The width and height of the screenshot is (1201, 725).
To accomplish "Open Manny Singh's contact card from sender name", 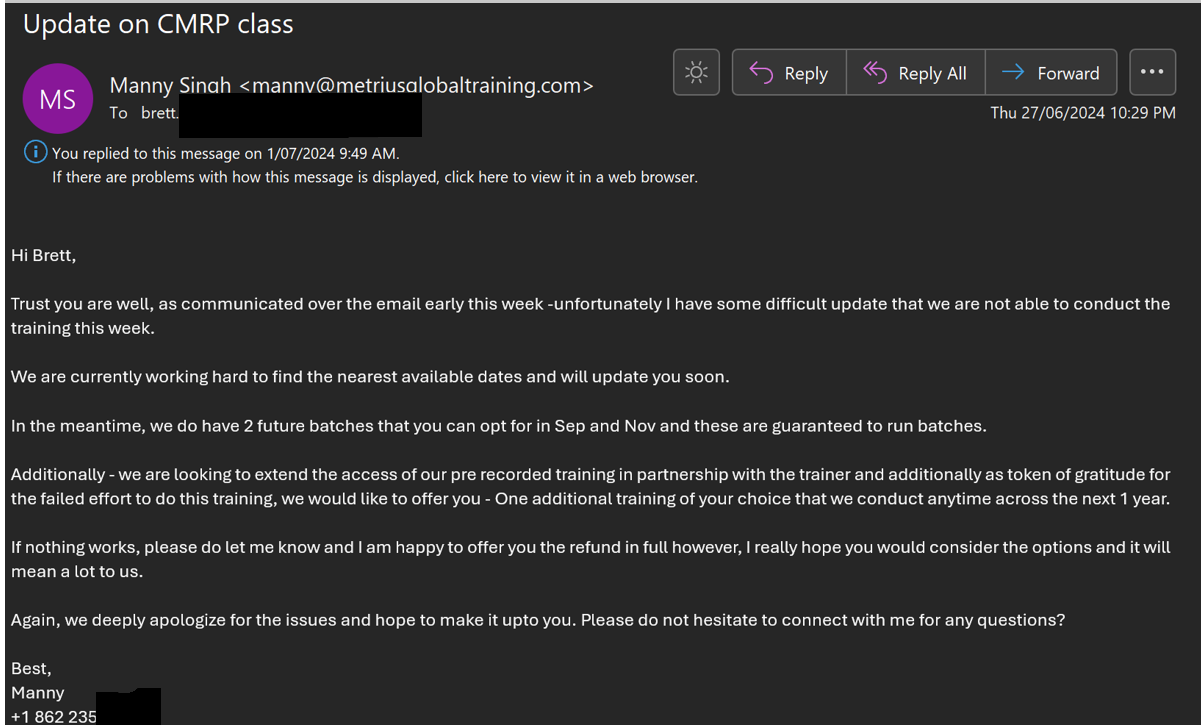I will (x=172, y=86).
